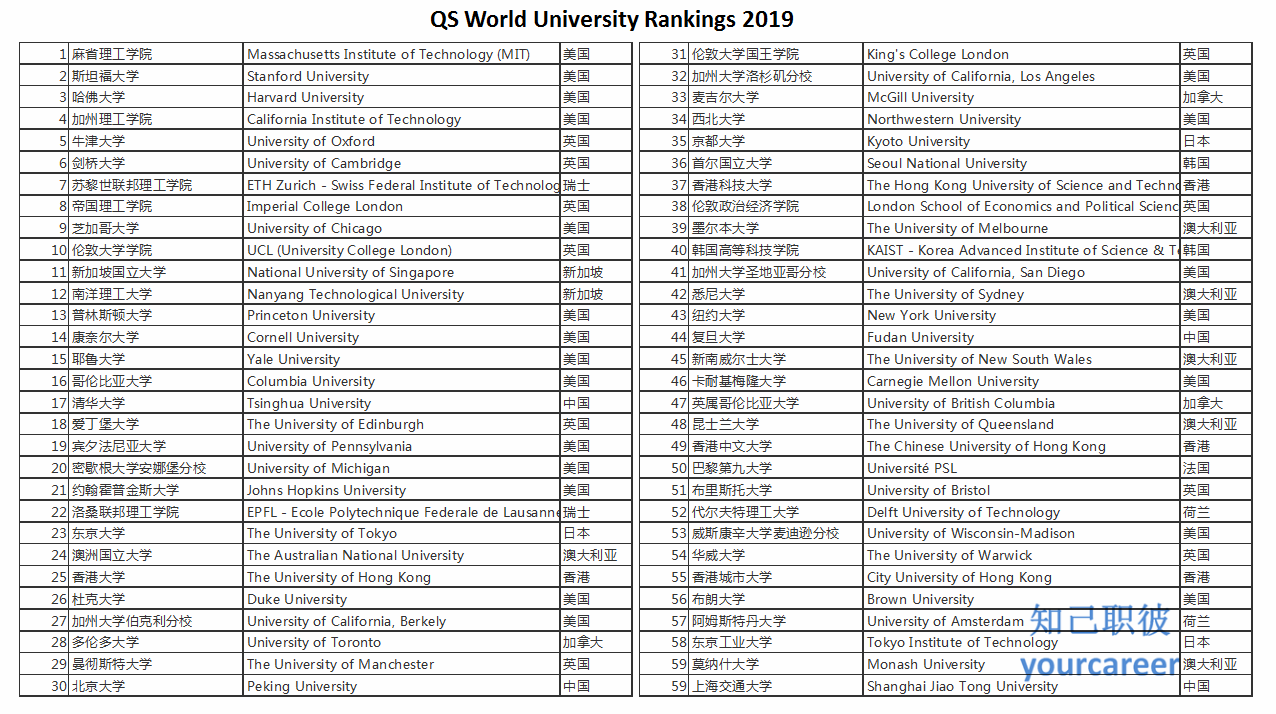Select the "National University of Singapore" cell
1276x714 pixels.
tap(402, 272)
